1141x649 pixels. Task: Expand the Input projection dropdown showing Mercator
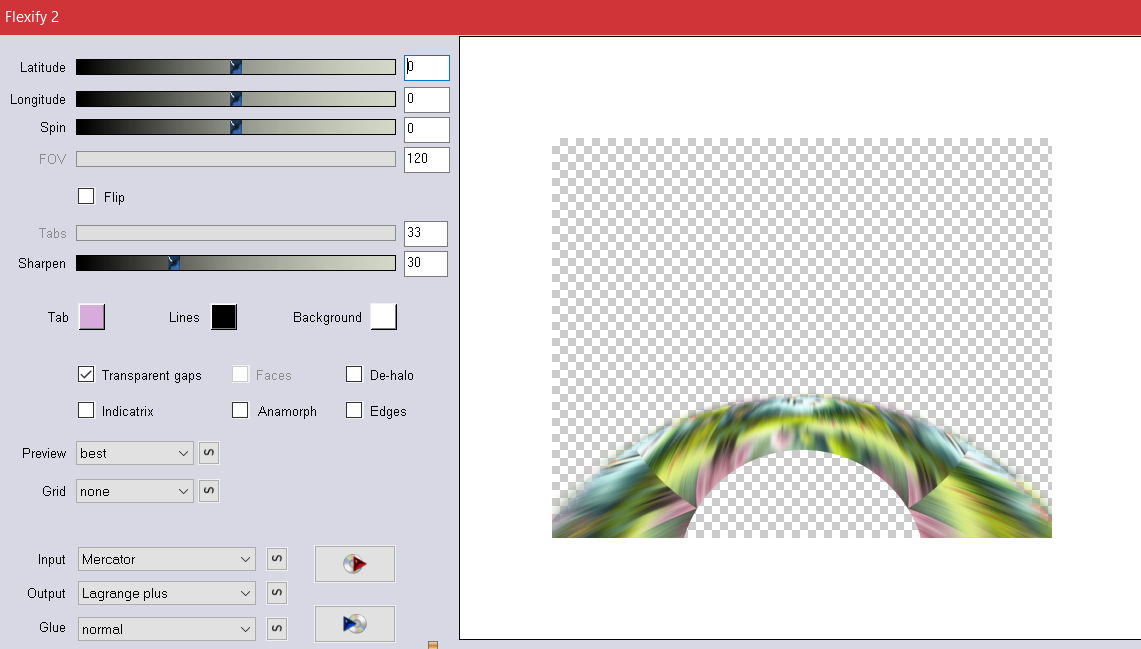(x=167, y=559)
